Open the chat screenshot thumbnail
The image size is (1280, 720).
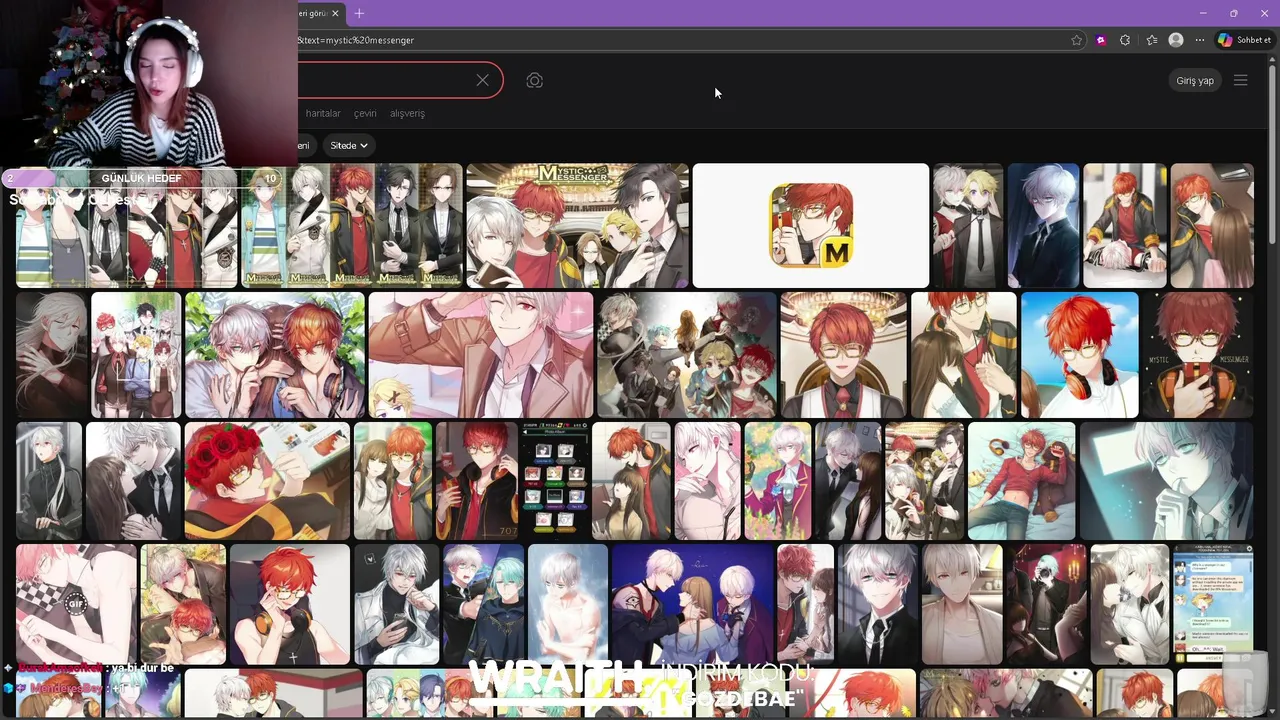pyautogui.click(x=1213, y=604)
